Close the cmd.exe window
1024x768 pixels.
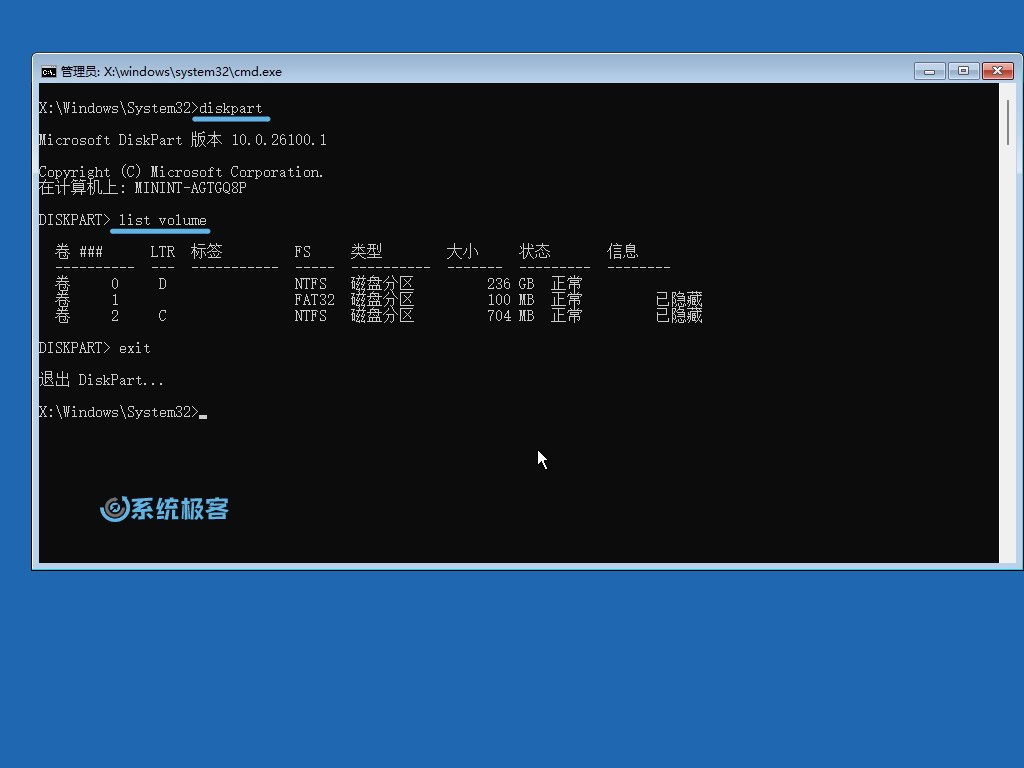(x=998, y=71)
